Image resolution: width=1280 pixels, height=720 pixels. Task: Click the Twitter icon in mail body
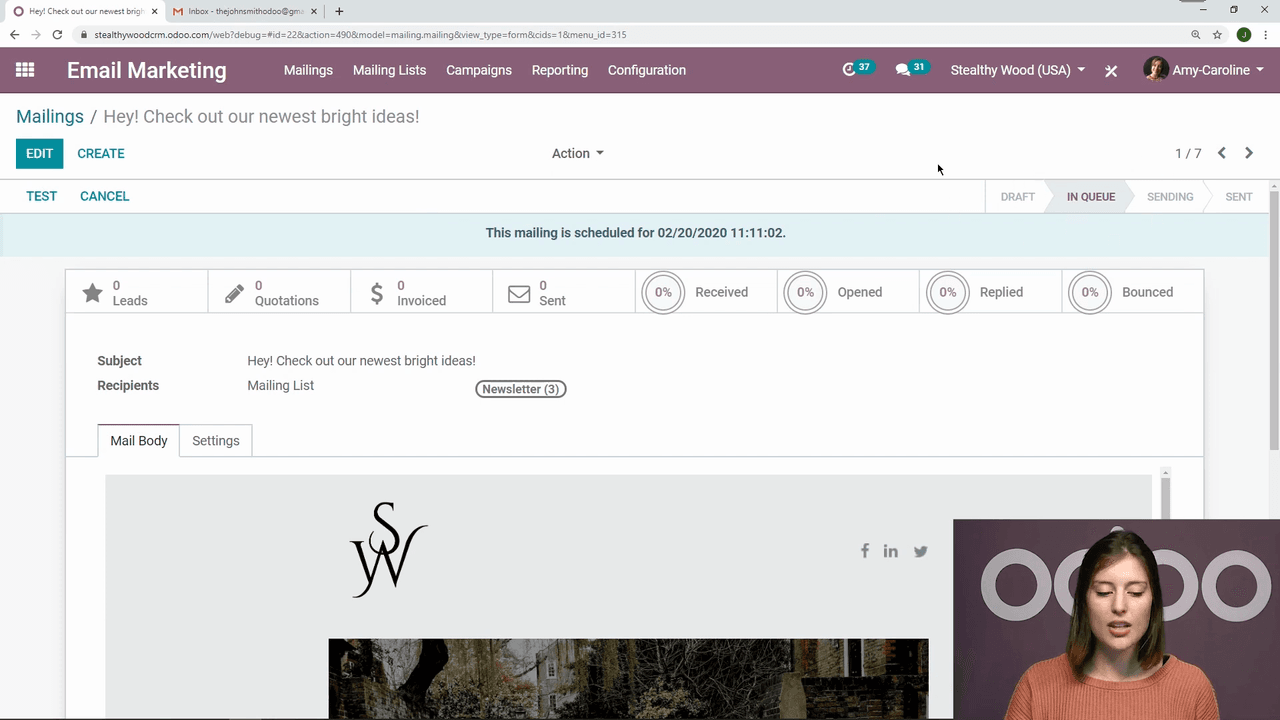(920, 551)
